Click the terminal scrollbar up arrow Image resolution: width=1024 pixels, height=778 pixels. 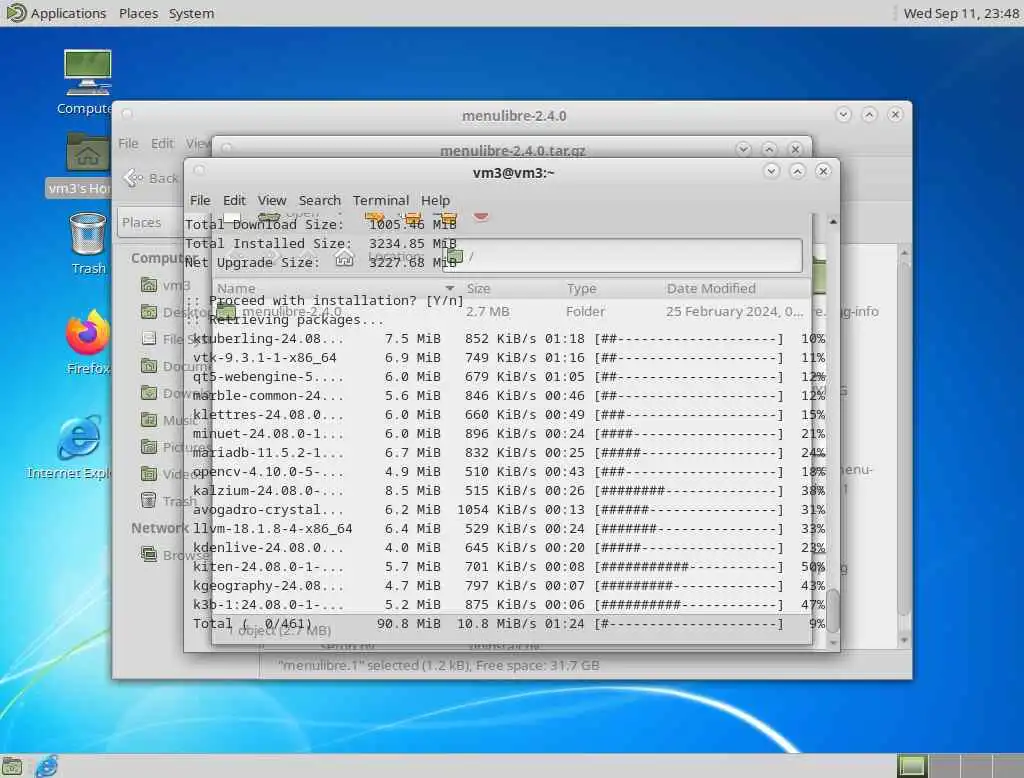pos(833,222)
